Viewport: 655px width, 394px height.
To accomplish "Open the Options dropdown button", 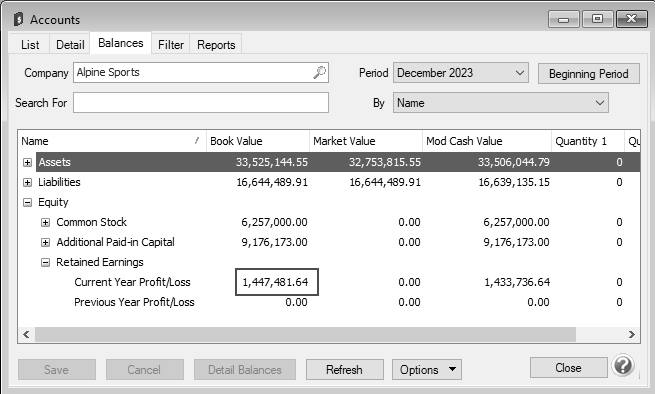I will pos(427,370).
